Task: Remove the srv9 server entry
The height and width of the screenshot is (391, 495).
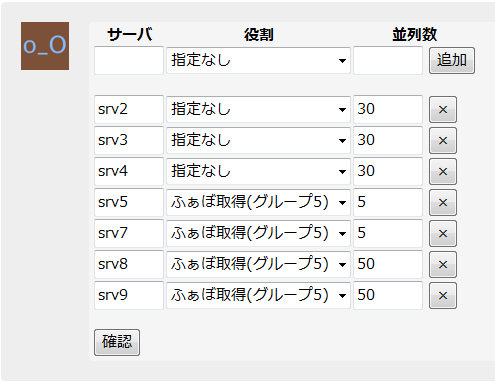Action: [x=443, y=296]
